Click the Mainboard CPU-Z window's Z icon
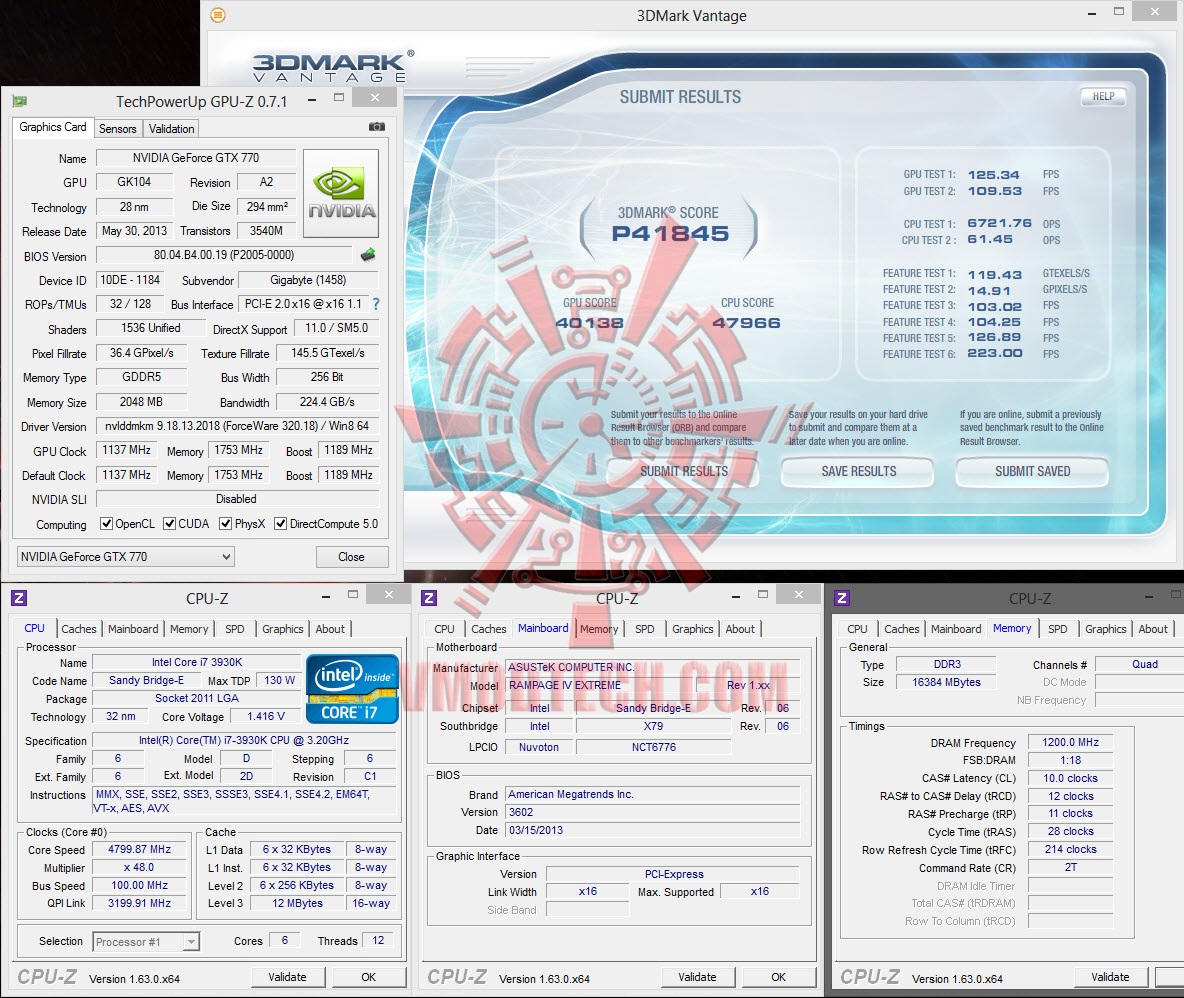The image size is (1184, 998). click(x=429, y=598)
